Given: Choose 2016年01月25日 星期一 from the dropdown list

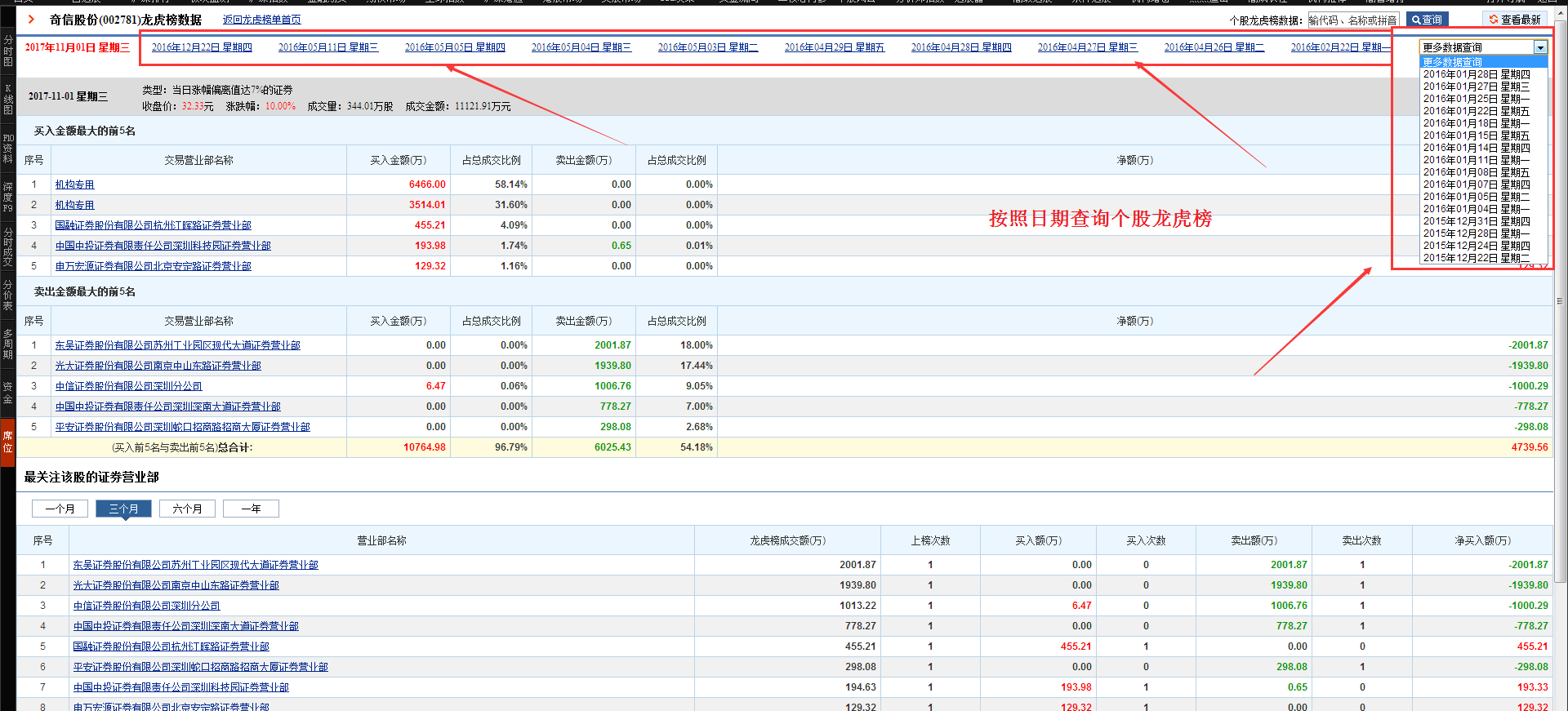Looking at the screenshot, I should pos(1483,99).
